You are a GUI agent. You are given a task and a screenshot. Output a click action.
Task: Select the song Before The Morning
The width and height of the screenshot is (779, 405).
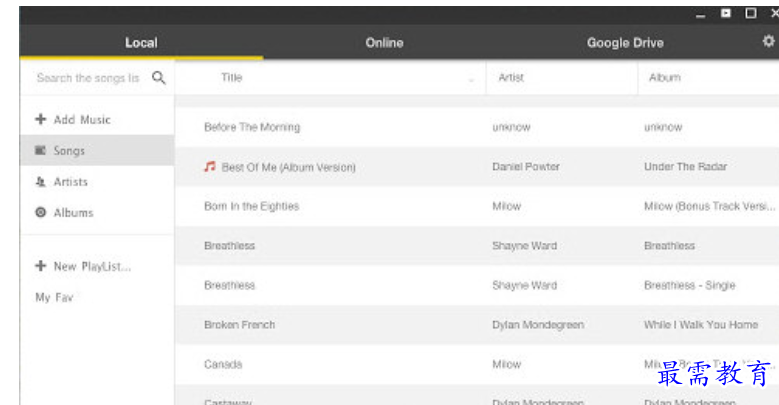477,127
